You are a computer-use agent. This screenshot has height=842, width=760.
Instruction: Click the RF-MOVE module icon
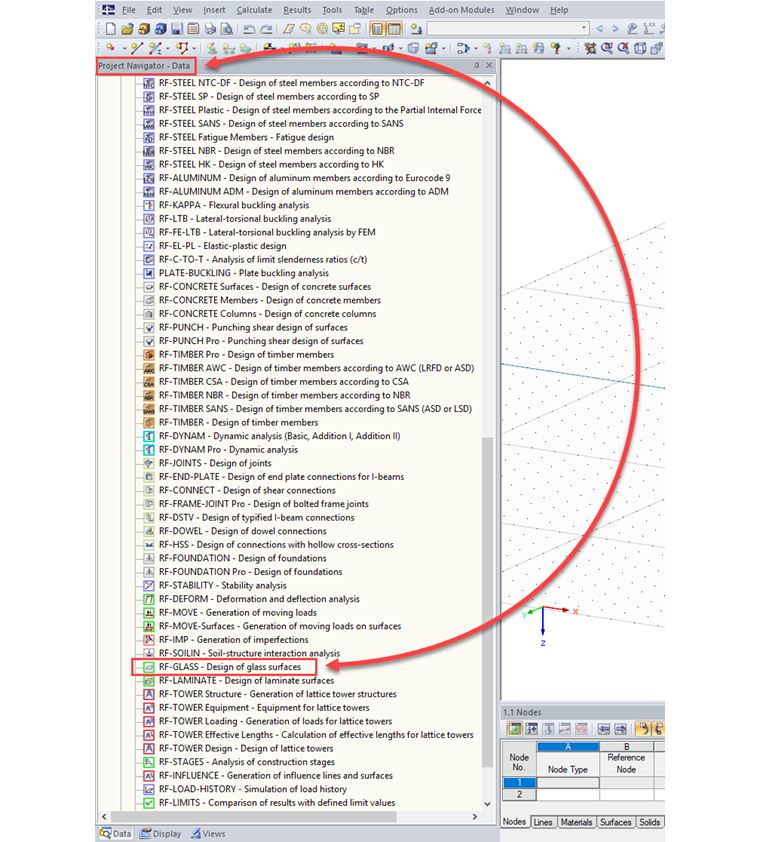tap(149, 613)
